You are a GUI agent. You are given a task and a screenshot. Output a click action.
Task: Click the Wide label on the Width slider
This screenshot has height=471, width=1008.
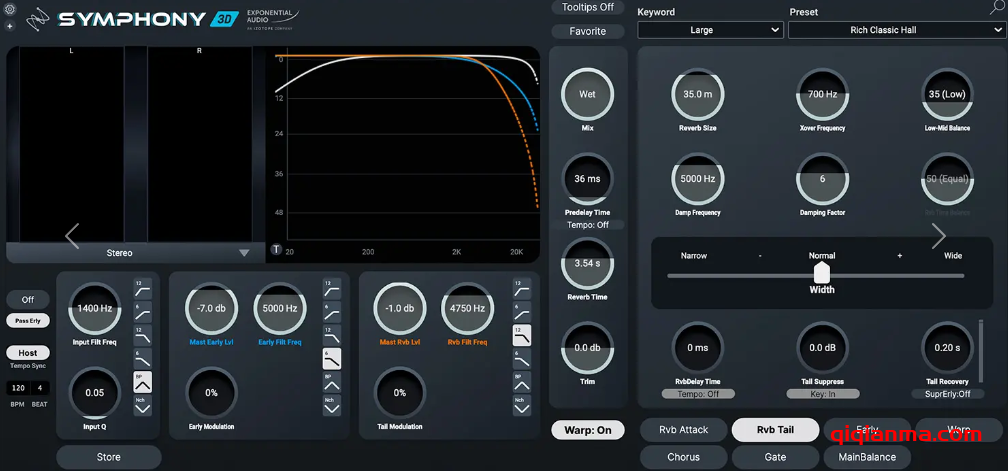click(953, 256)
